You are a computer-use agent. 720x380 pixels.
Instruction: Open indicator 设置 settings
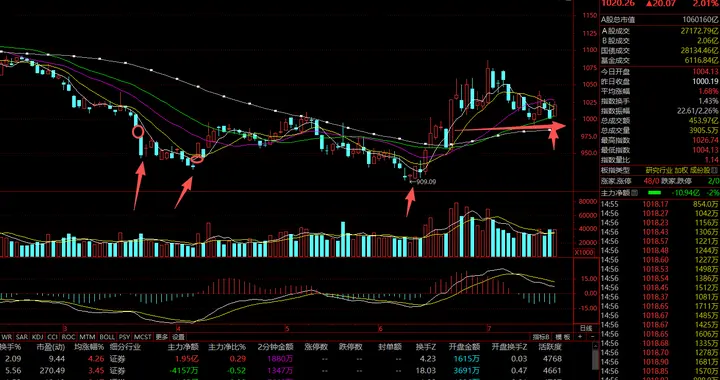tap(178, 336)
